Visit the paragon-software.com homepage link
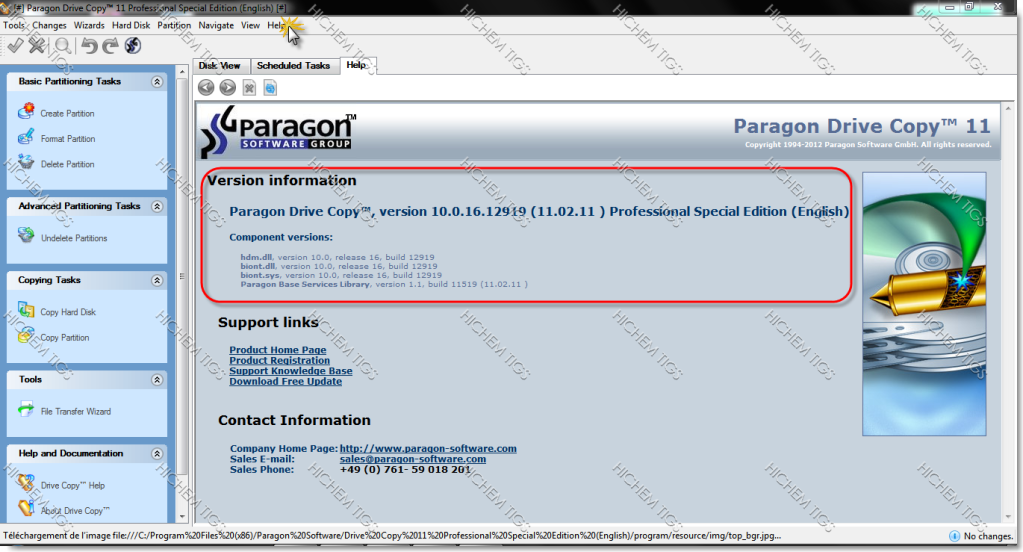Image resolution: width=1023 pixels, height=552 pixels. pyautogui.click(x=428, y=448)
